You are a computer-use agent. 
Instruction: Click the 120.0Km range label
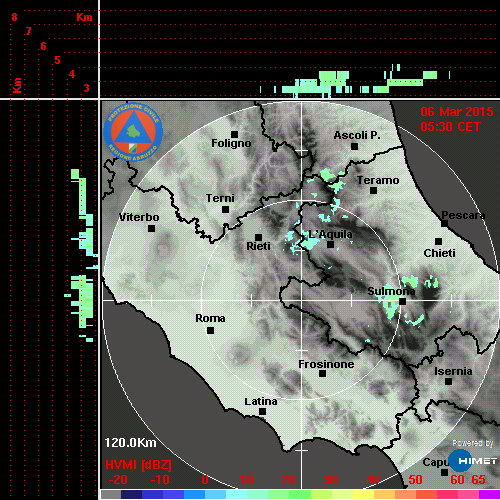(130, 443)
